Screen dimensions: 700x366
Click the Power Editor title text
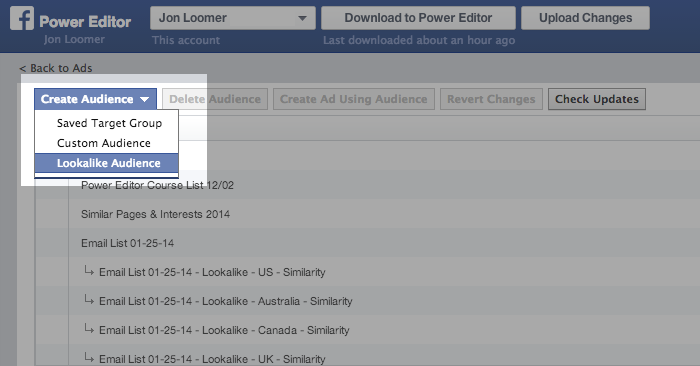tap(85, 21)
